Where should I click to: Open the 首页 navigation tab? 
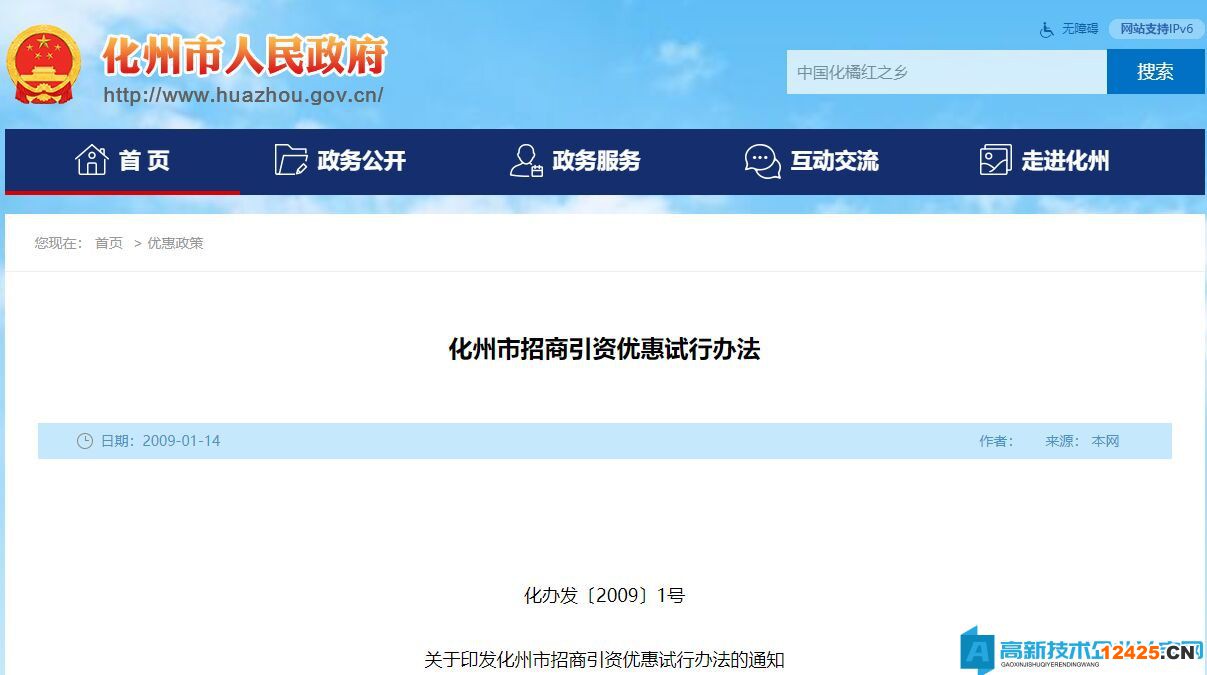coord(144,160)
